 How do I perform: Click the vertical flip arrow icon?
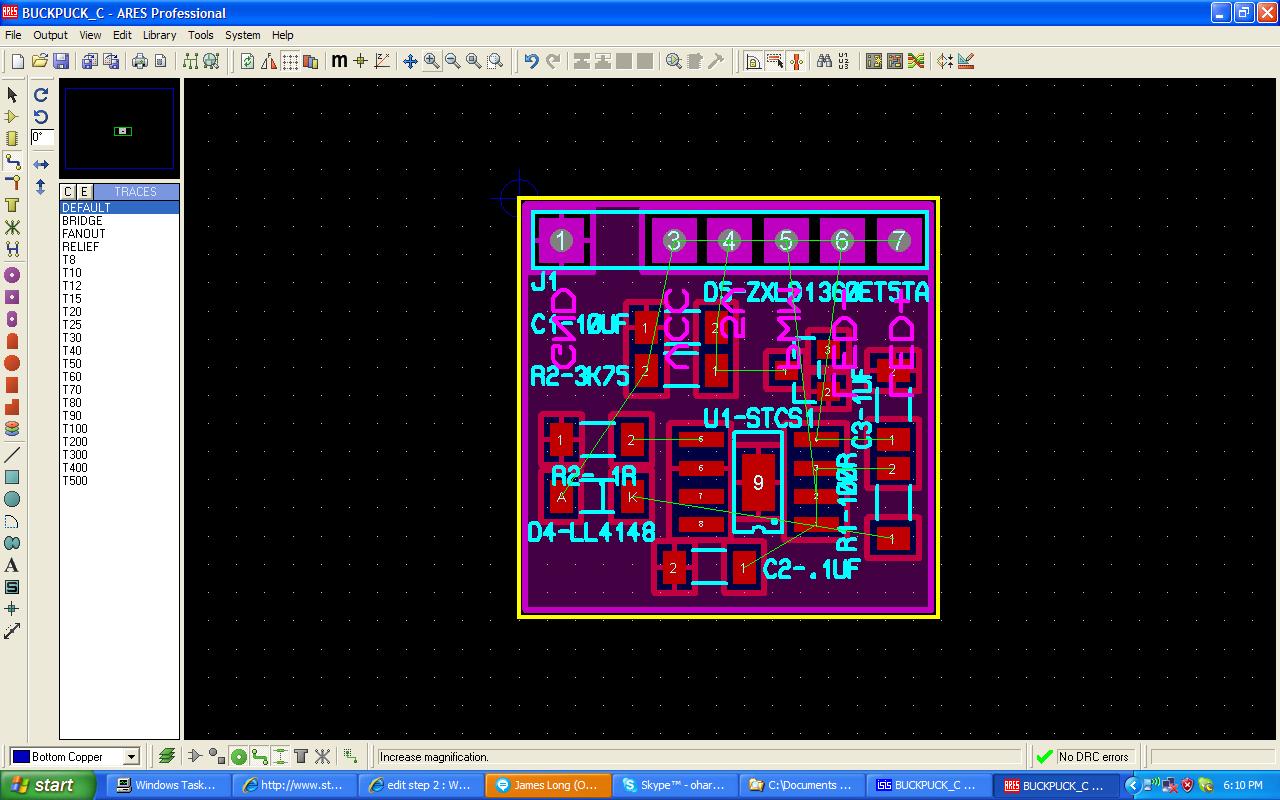click(x=41, y=186)
